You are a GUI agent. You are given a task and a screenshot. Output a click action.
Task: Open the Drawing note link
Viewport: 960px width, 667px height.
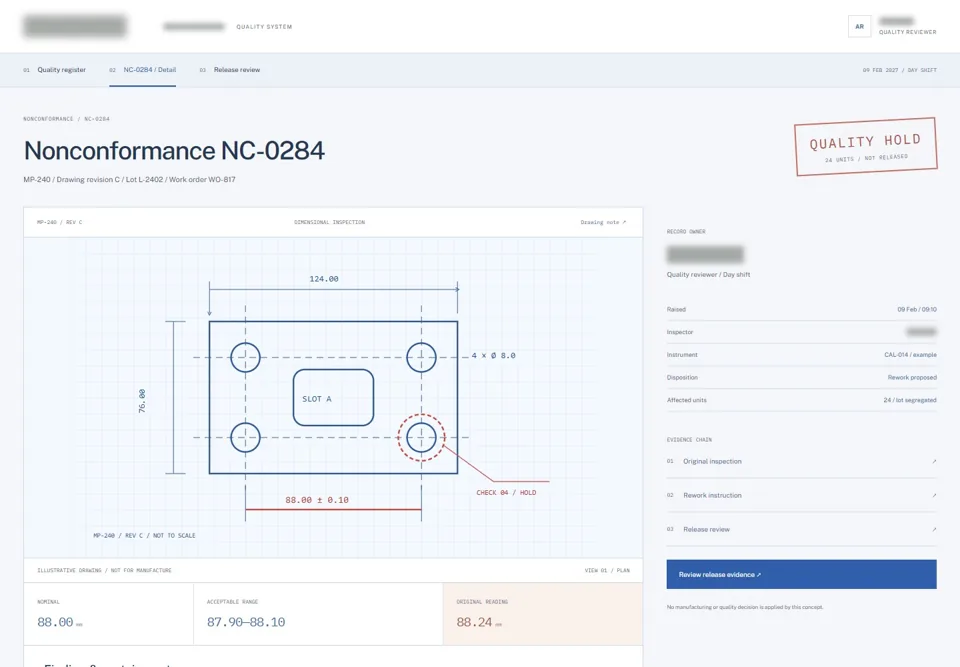pos(603,222)
